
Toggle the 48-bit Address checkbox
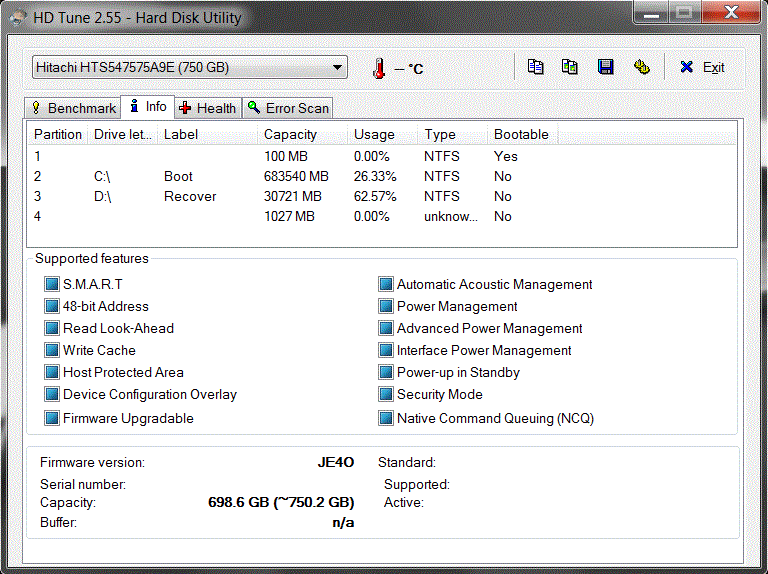52,306
